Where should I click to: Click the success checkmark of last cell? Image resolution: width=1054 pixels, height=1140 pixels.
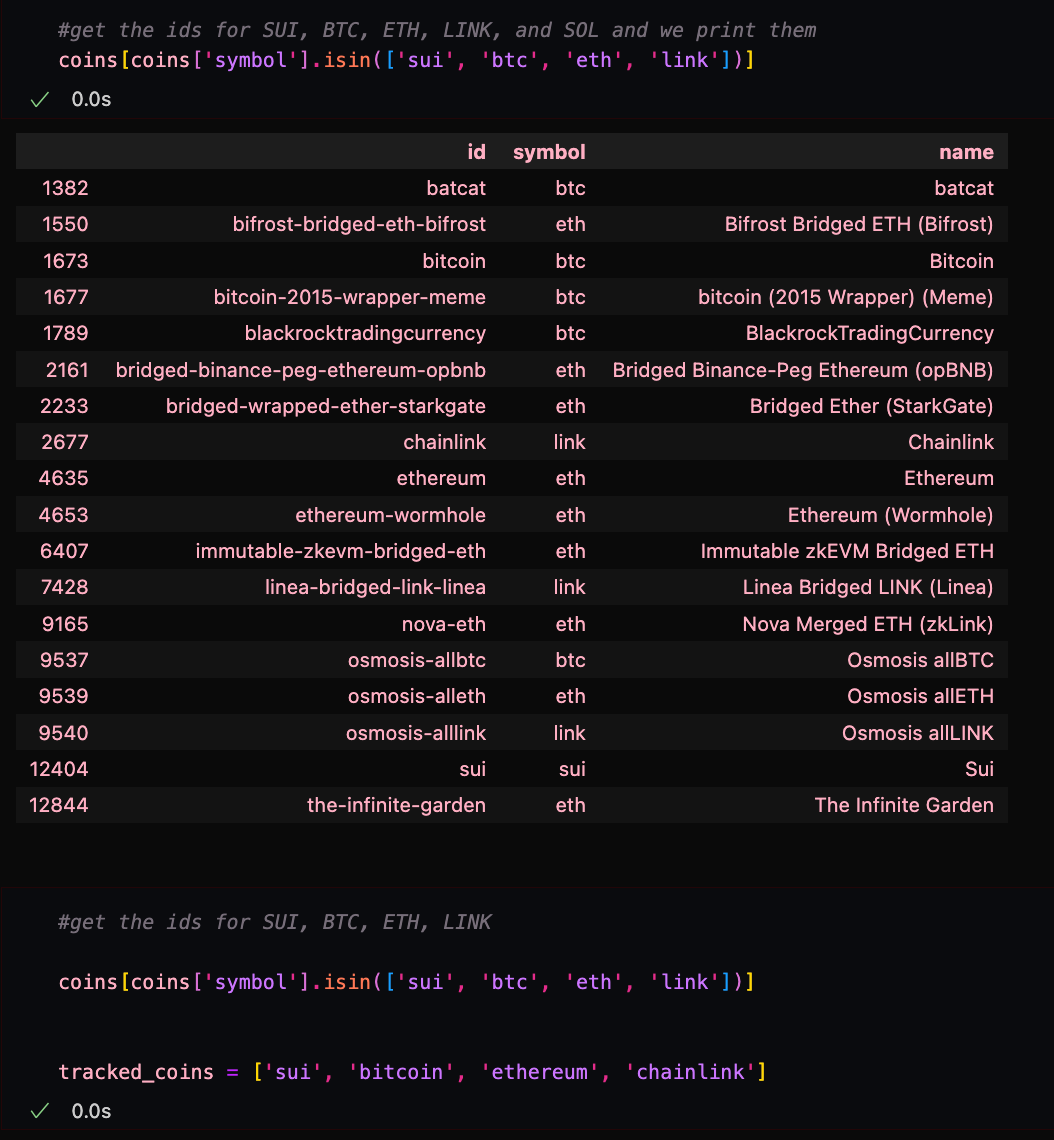pyautogui.click(x=40, y=1111)
